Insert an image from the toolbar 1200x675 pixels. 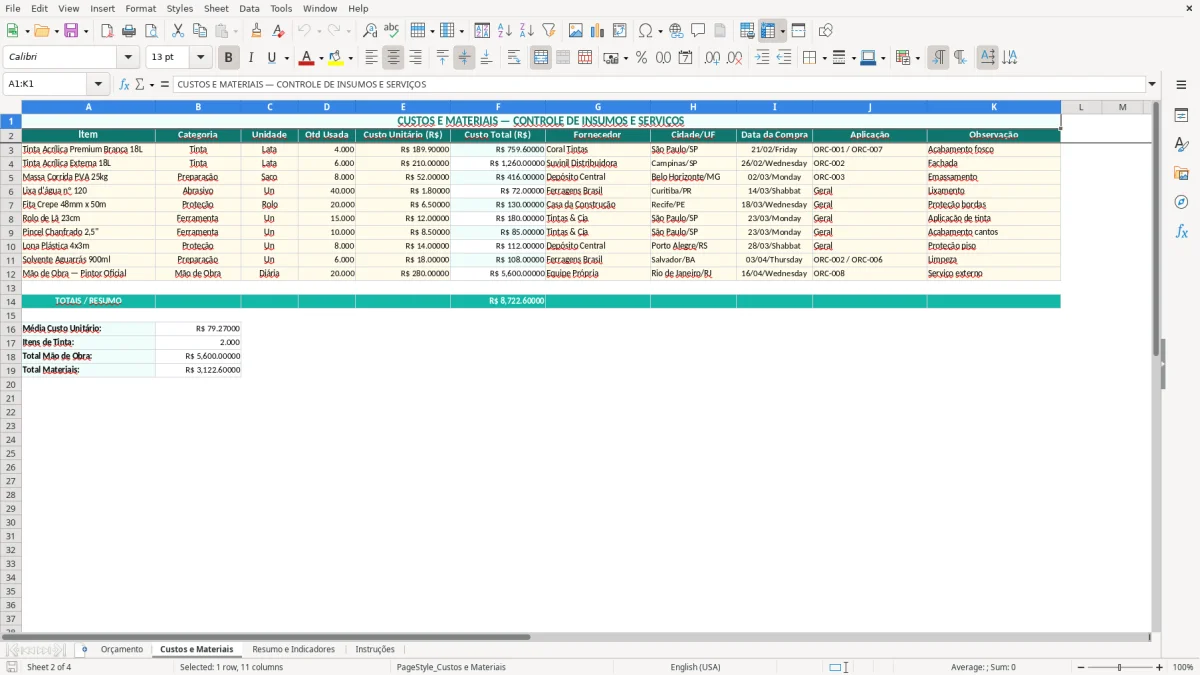point(576,31)
